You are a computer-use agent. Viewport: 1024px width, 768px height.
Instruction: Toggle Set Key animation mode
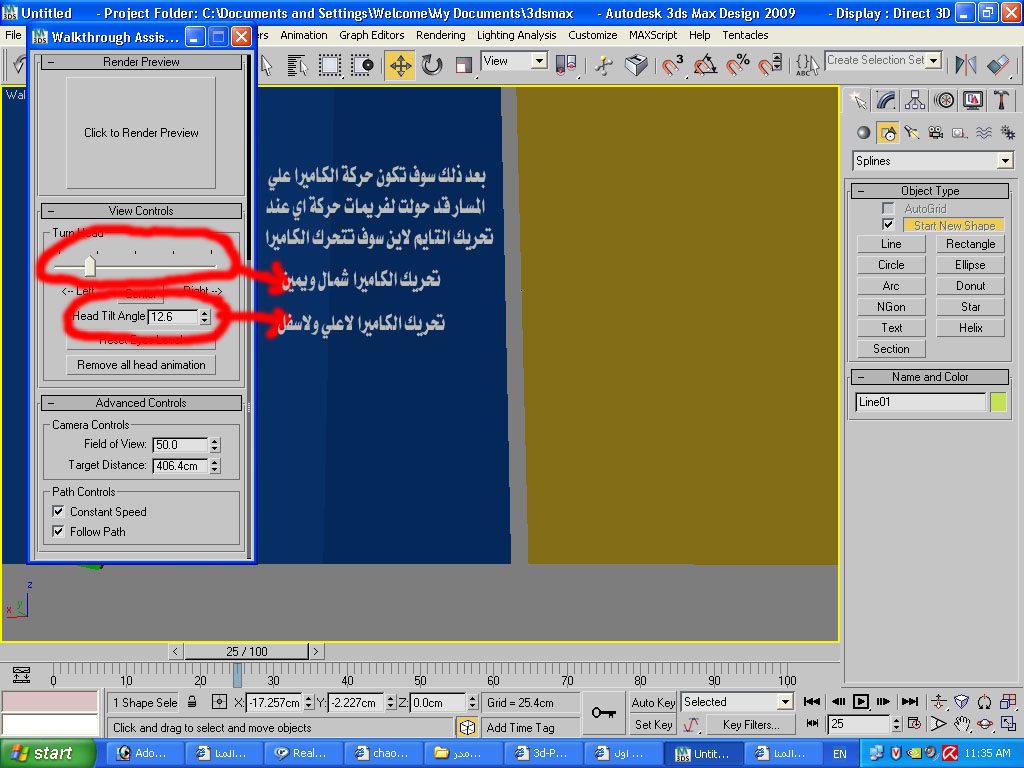[x=653, y=725]
